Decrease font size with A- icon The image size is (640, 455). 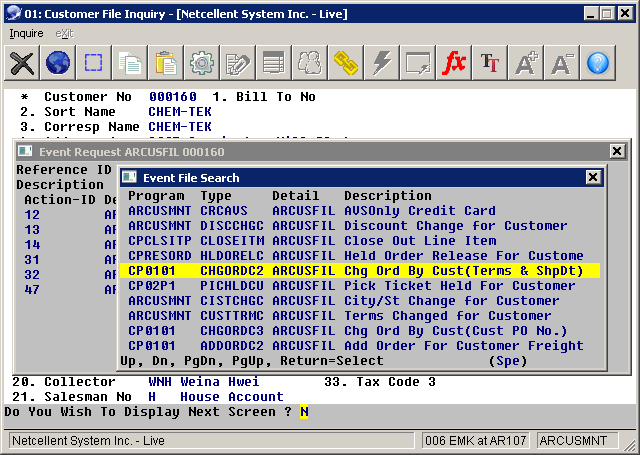coord(562,64)
